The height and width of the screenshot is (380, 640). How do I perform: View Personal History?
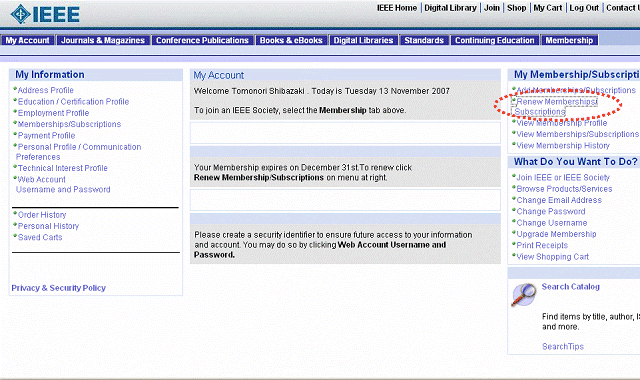point(49,226)
